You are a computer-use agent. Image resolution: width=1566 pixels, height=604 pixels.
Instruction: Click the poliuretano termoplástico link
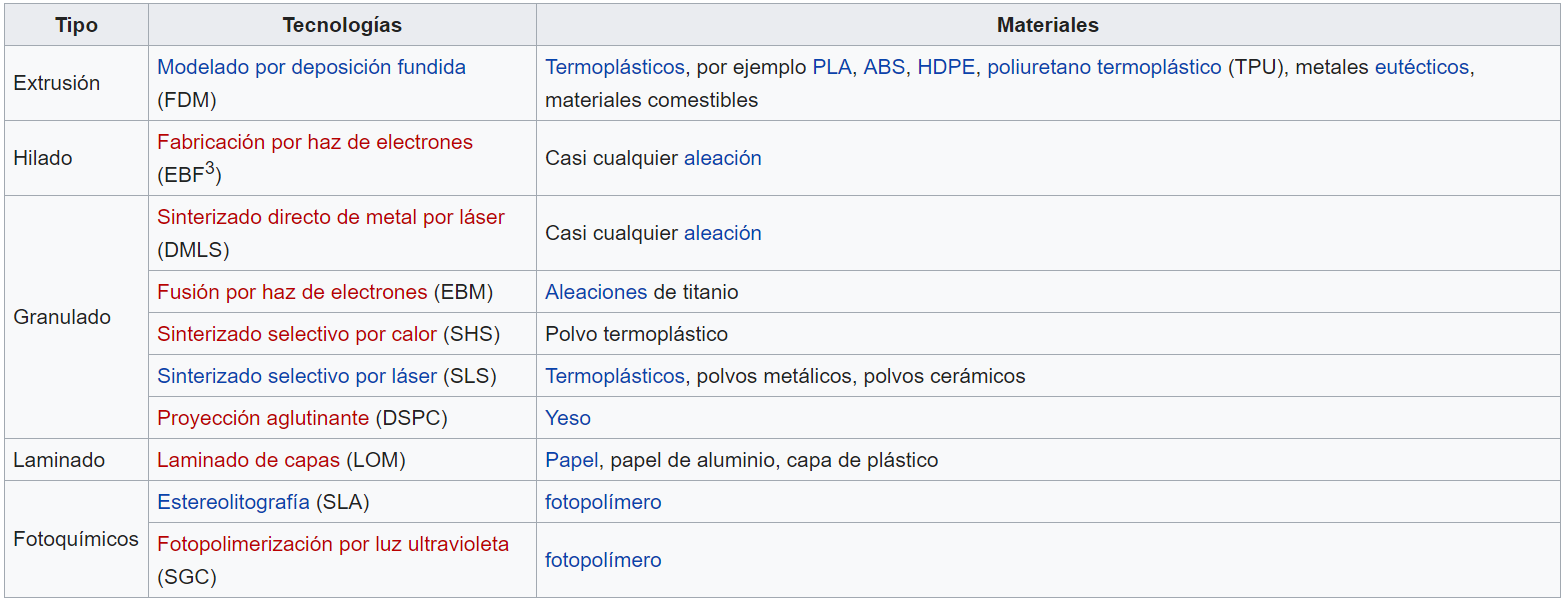click(1104, 67)
